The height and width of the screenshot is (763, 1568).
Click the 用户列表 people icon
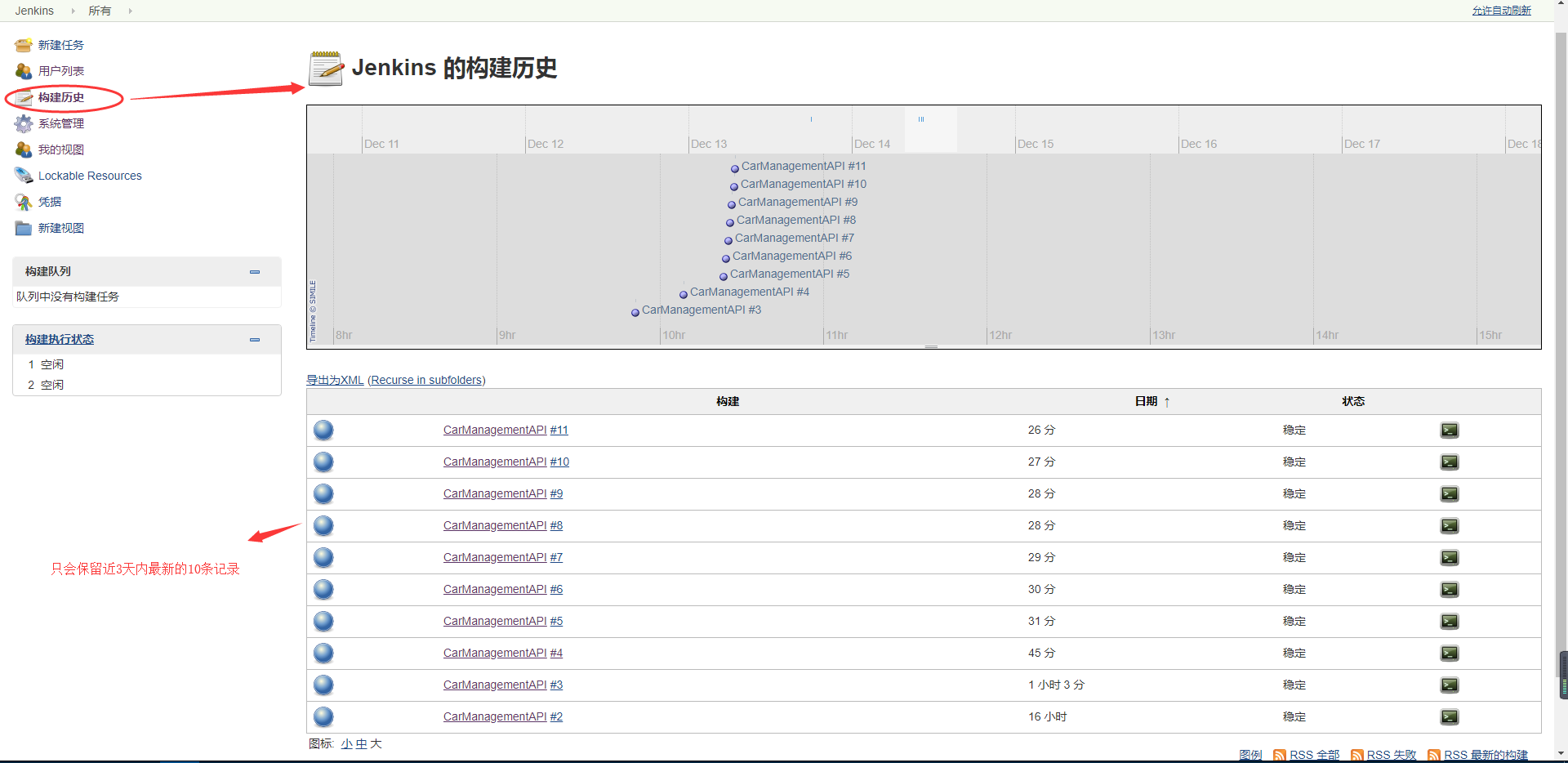[x=24, y=71]
